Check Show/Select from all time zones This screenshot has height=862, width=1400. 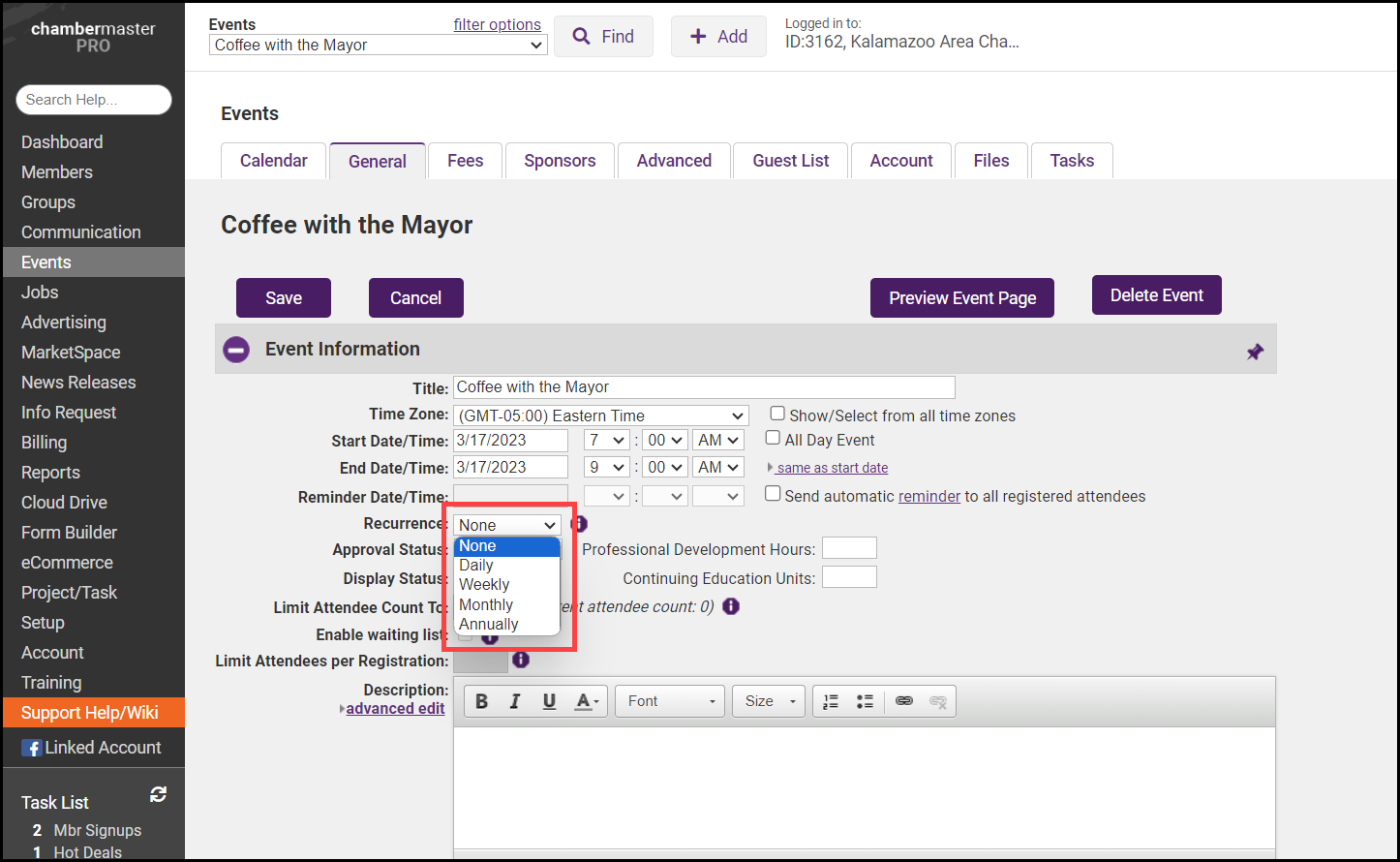(x=776, y=414)
